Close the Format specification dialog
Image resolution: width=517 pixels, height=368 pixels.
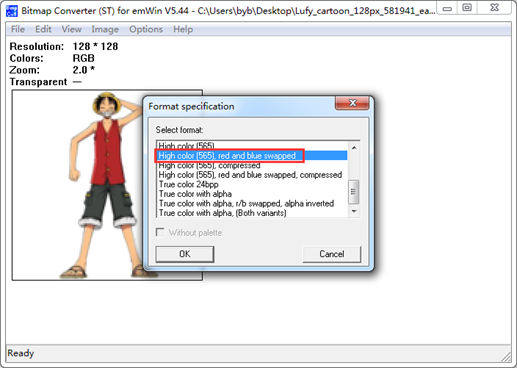pos(352,103)
